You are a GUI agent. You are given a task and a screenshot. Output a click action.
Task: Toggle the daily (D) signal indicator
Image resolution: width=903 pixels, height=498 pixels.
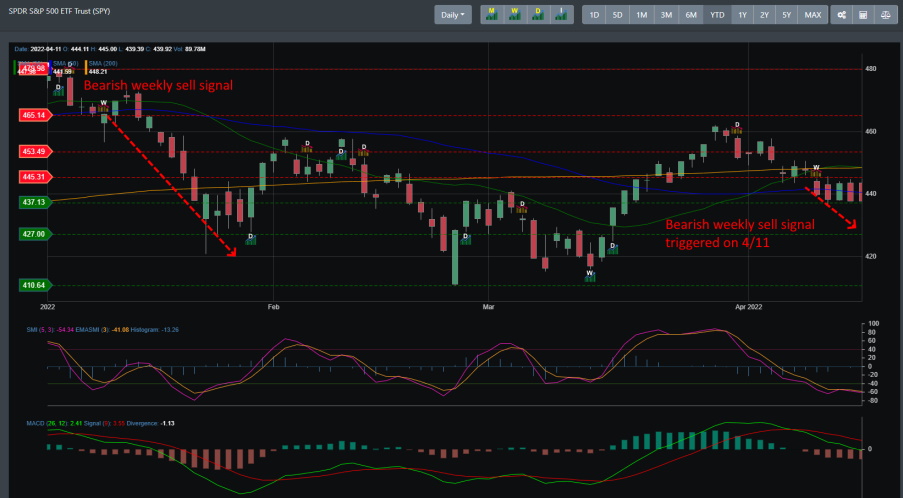click(x=538, y=15)
